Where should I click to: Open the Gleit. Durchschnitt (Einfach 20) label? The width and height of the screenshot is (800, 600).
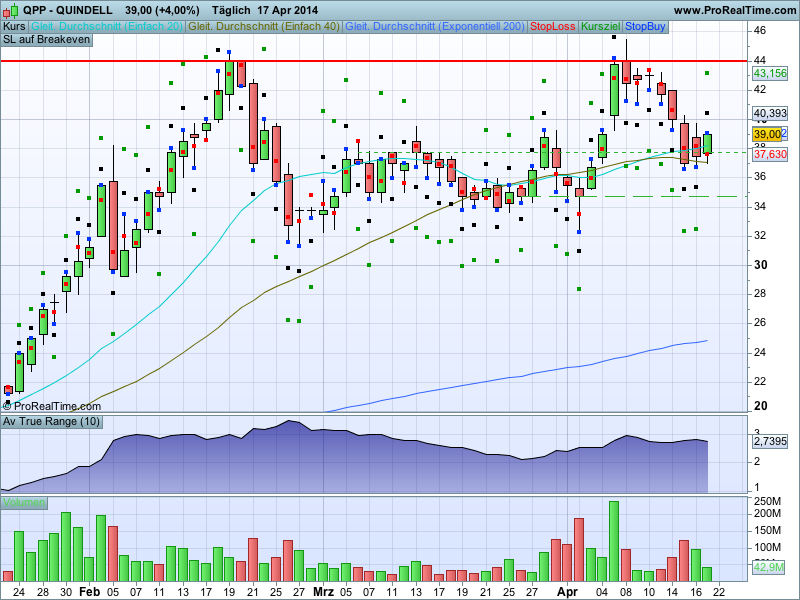(107, 27)
